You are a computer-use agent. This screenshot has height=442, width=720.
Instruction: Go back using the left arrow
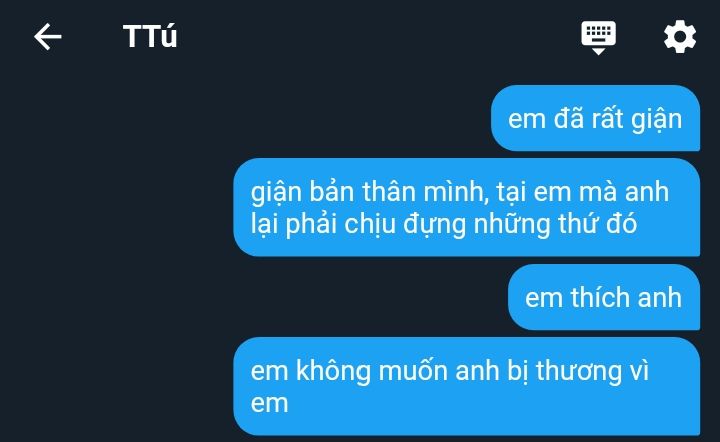point(47,37)
